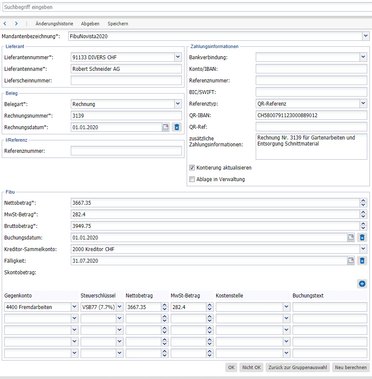Select Zahlungsinformationen Referenznummer field
Screen dimensions: 372x379
tap(311, 81)
